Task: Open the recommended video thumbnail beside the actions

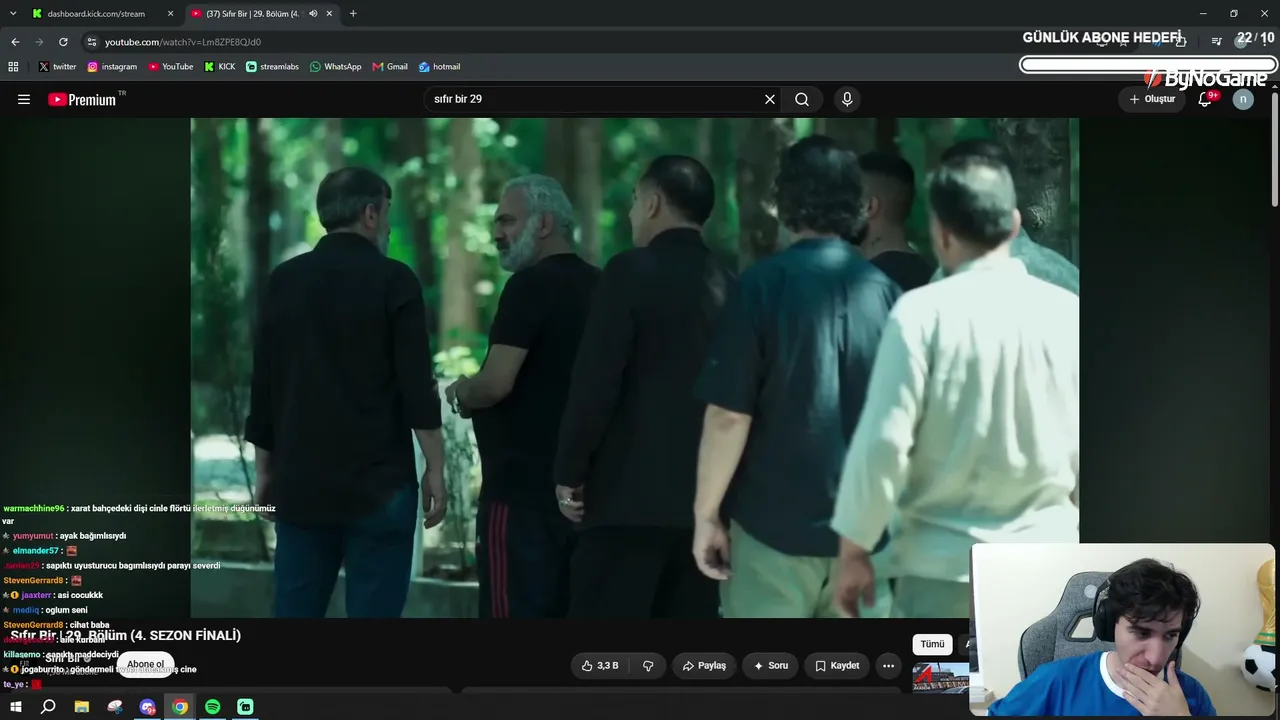Action: click(941, 677)
